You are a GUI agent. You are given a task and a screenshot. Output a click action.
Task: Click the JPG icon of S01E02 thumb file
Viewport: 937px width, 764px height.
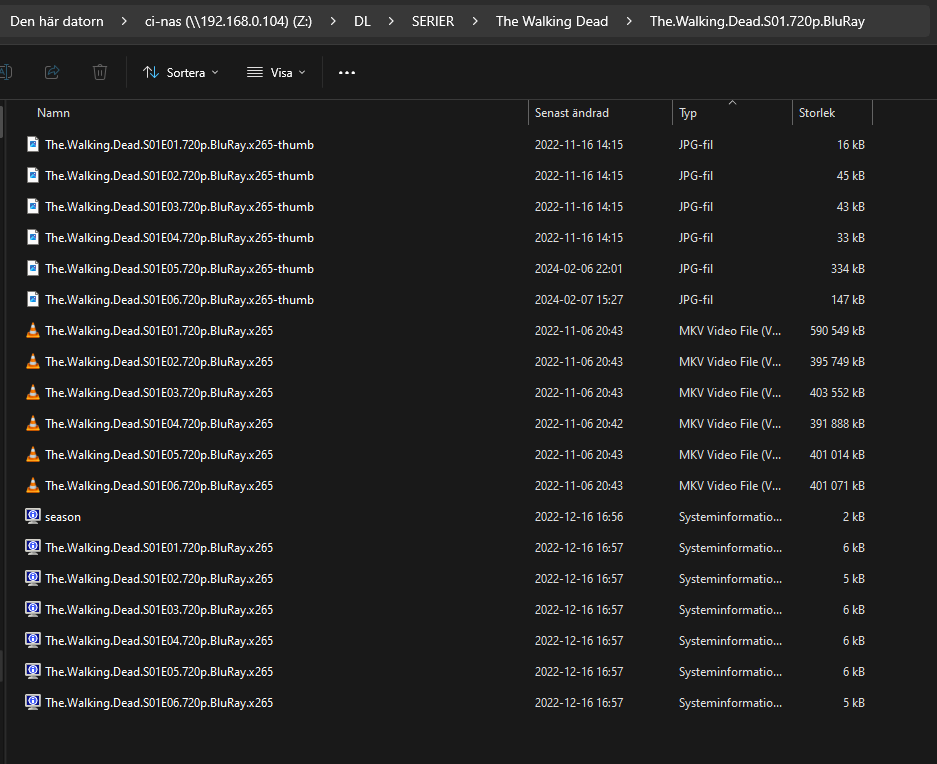33,176
